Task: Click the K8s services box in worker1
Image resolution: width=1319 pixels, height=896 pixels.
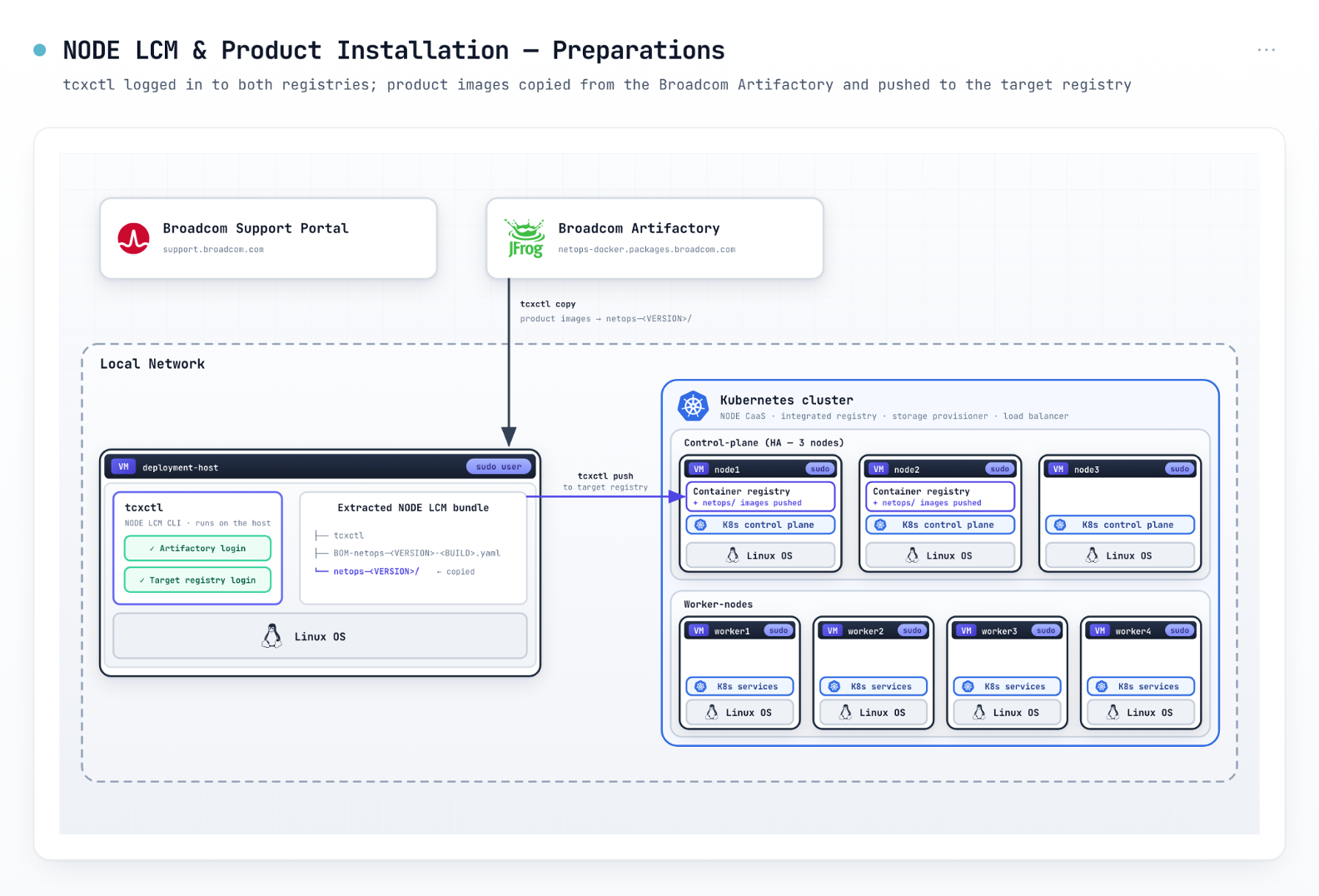Action: point(739,686)
